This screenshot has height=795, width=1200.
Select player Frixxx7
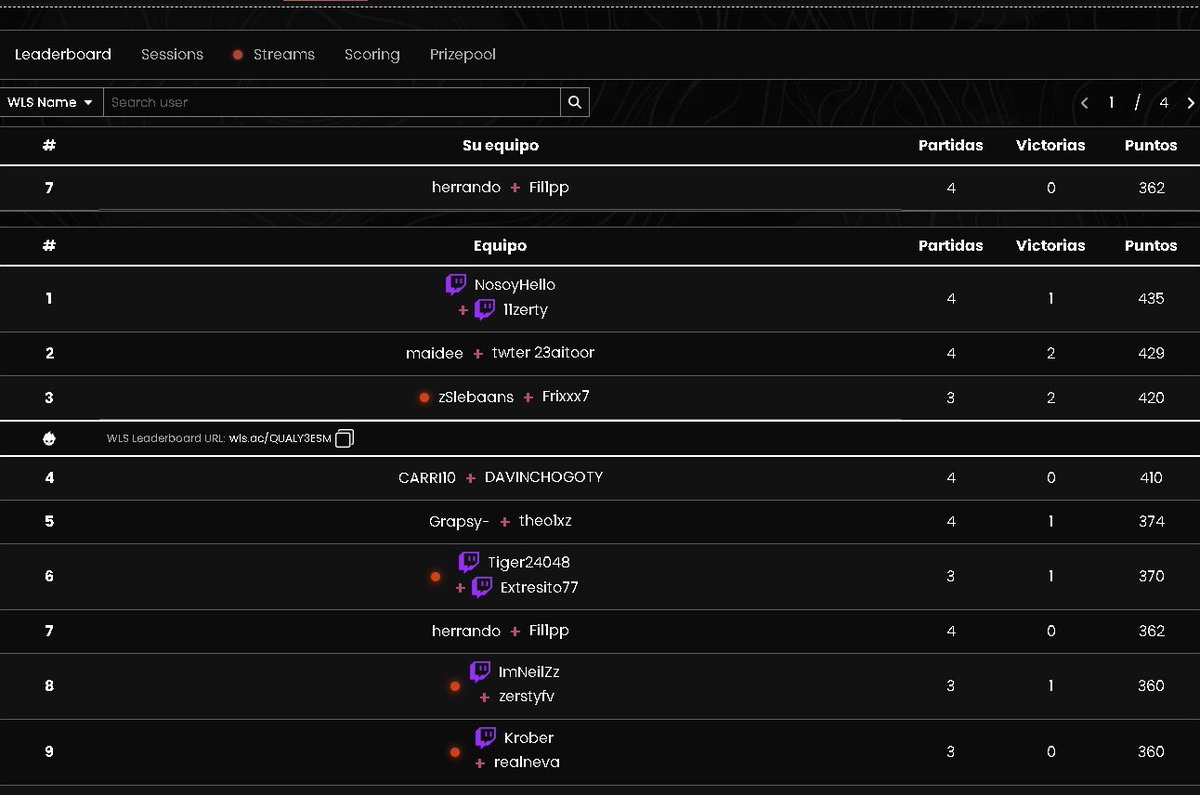pyautogui.click(x=566, y=397)
